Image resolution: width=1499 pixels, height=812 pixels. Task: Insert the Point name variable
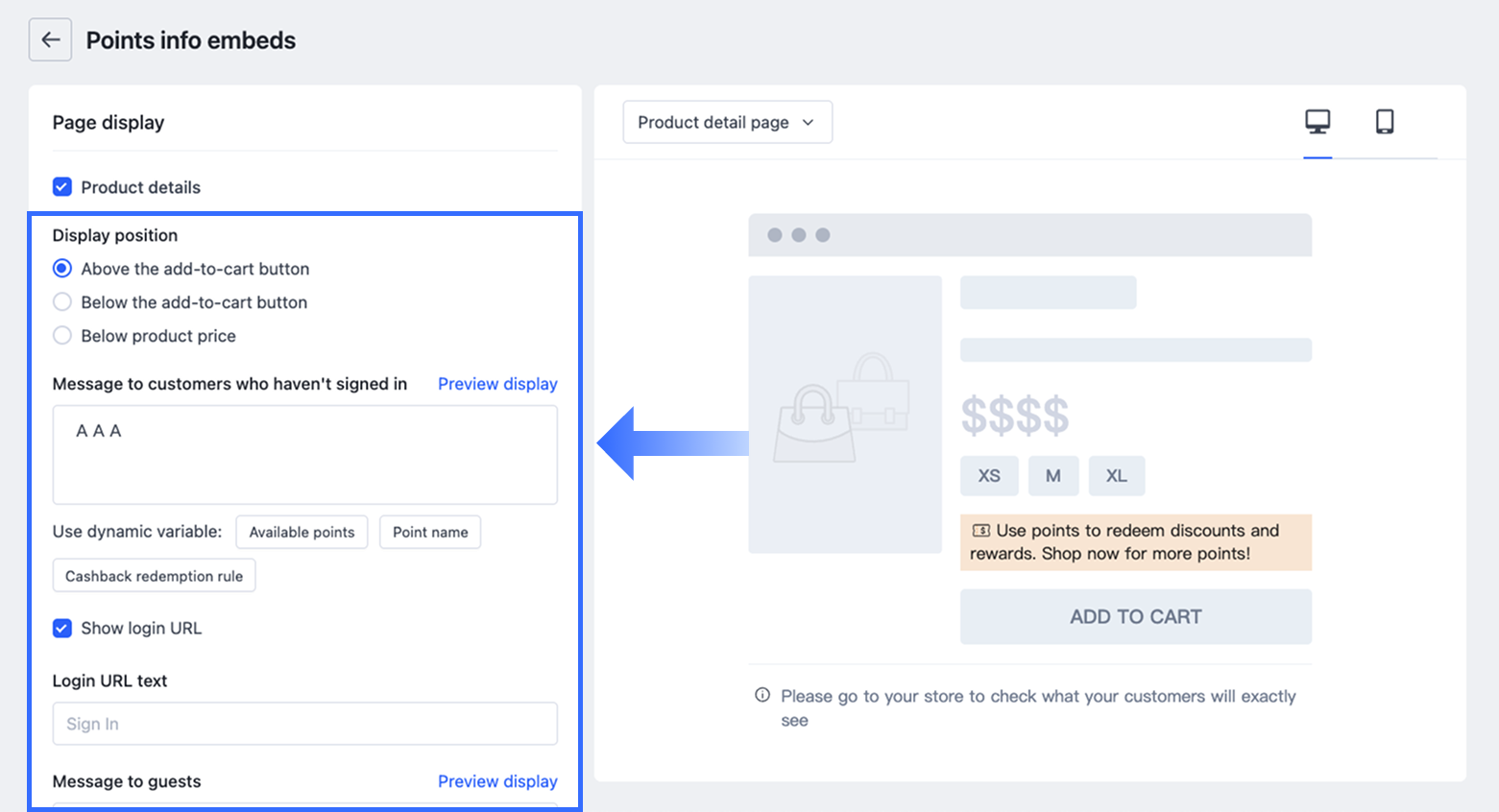pyautogui.click(x=430, y=532)
